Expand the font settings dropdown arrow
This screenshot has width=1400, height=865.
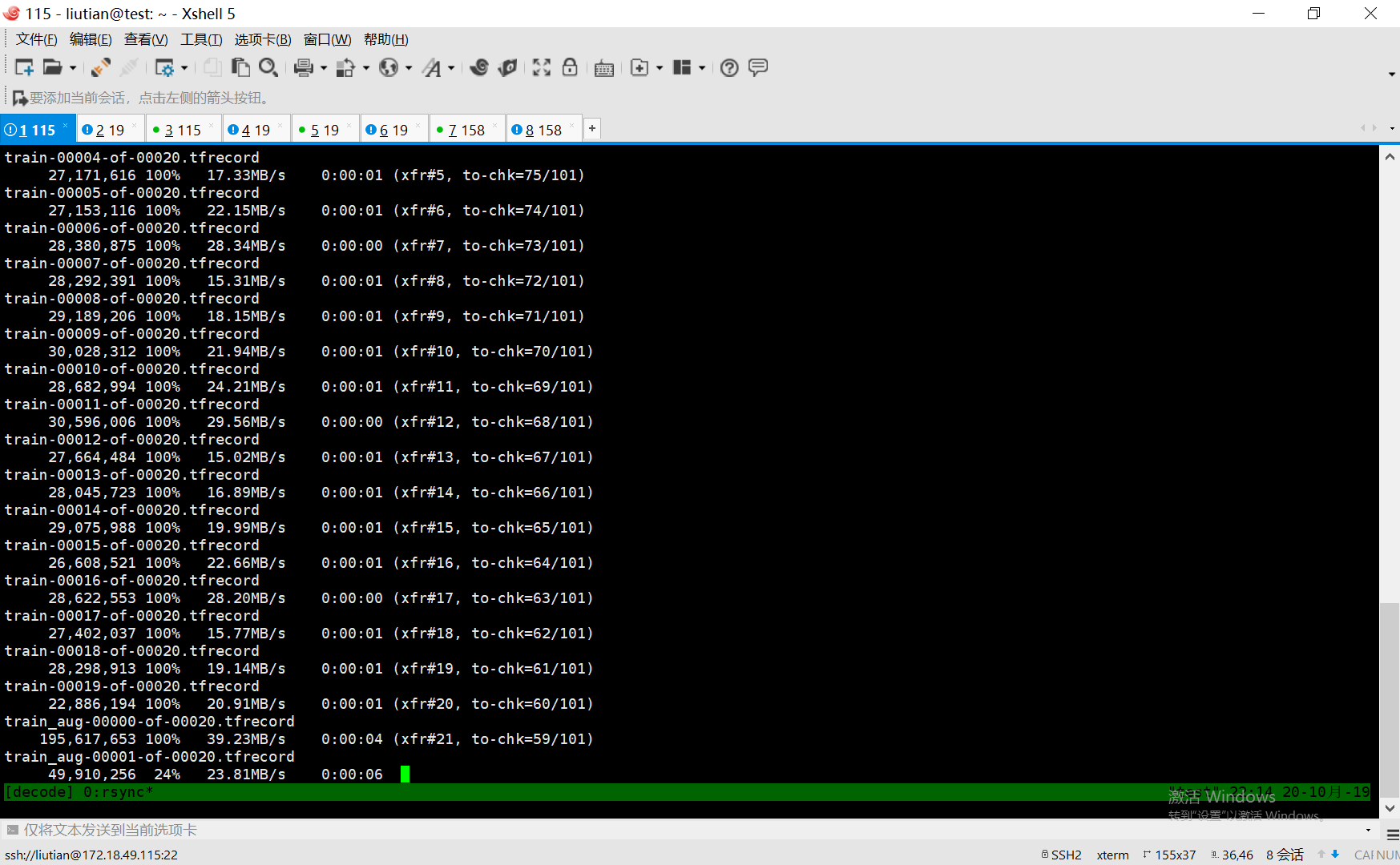point(450,67)
